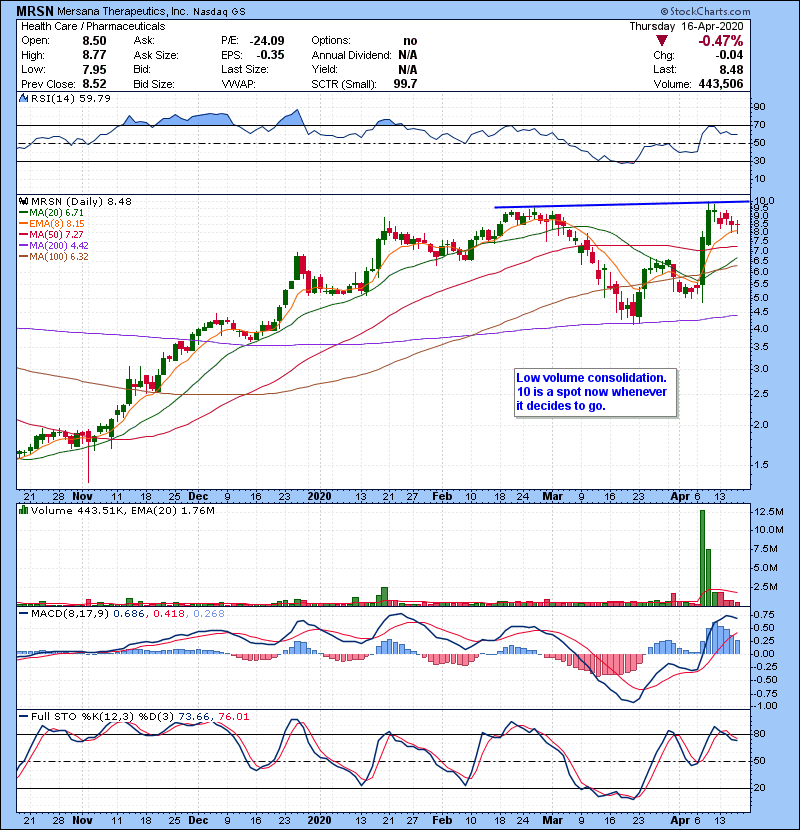Click the -0.47% percent change figure
Viewport: 800px width, 830px height.
720,41
